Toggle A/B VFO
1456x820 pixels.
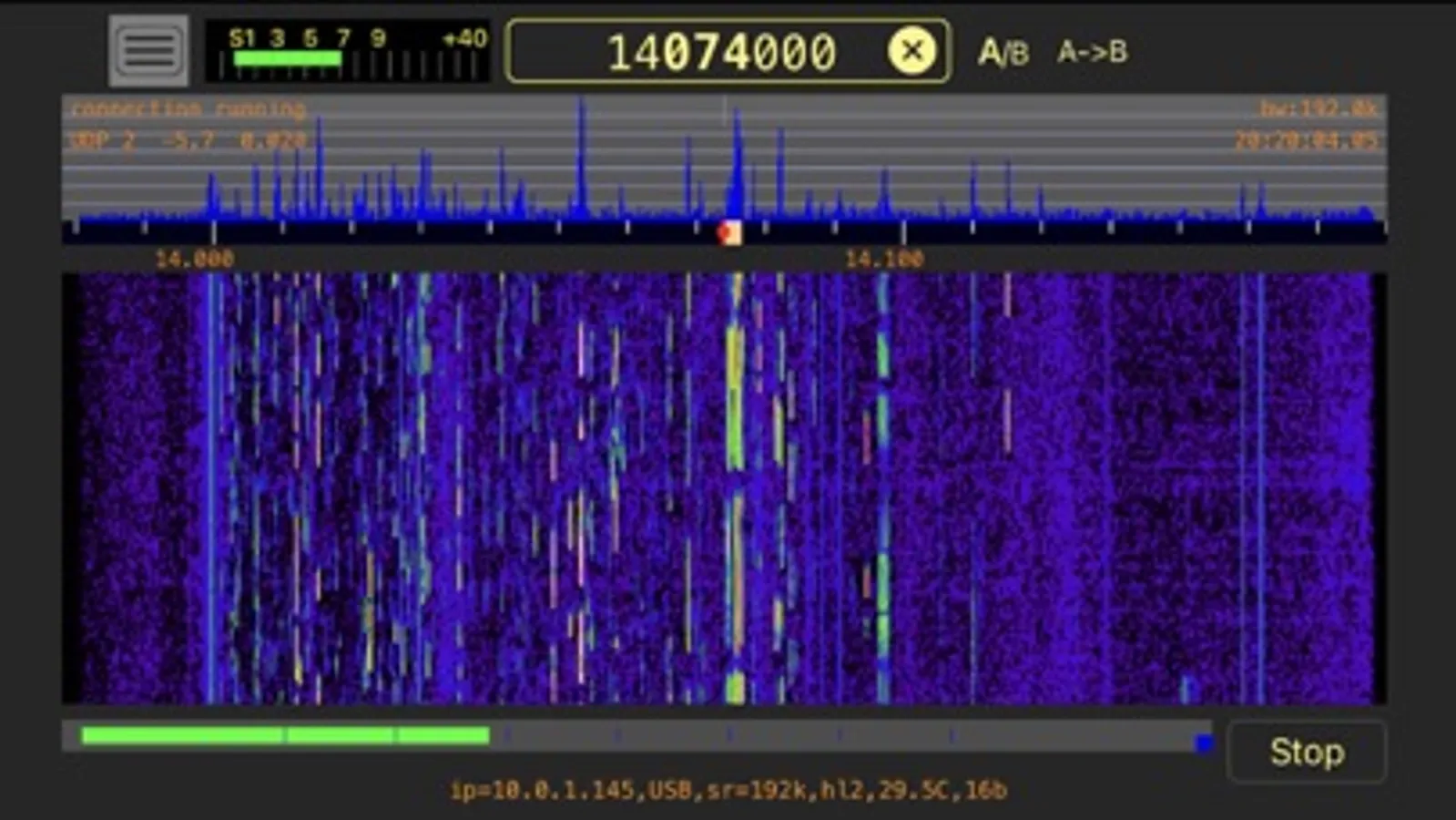click(x=1003, y=52)
